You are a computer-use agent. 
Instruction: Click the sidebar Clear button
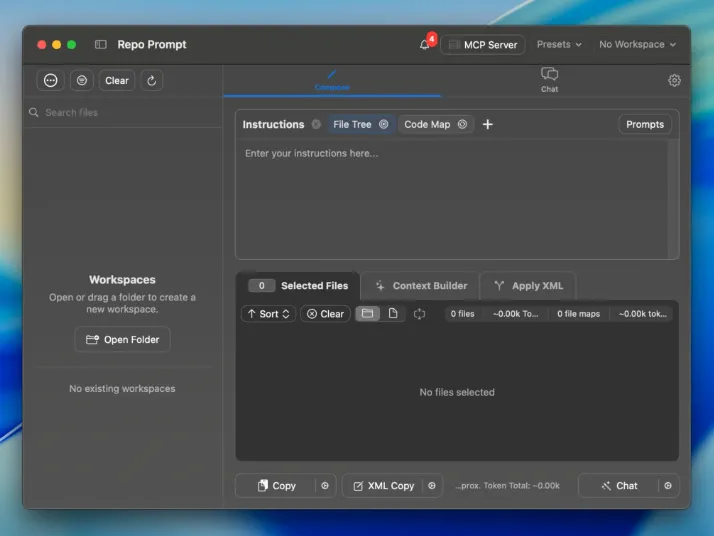[117, 81]
